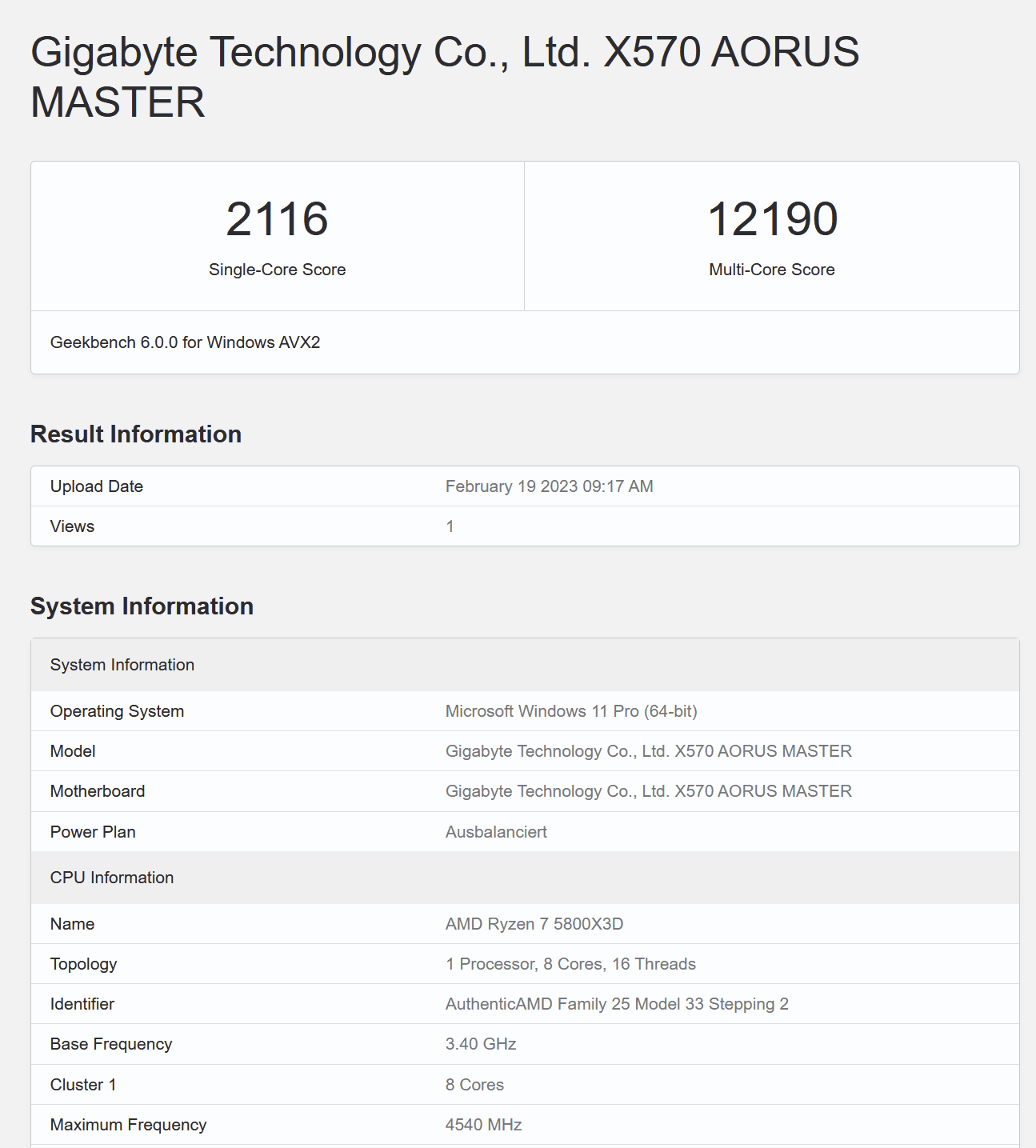Select "AMD Ryzen 7 5800X3D" value
Screen dimensions: 1036x1148
[x=534, y=924]
